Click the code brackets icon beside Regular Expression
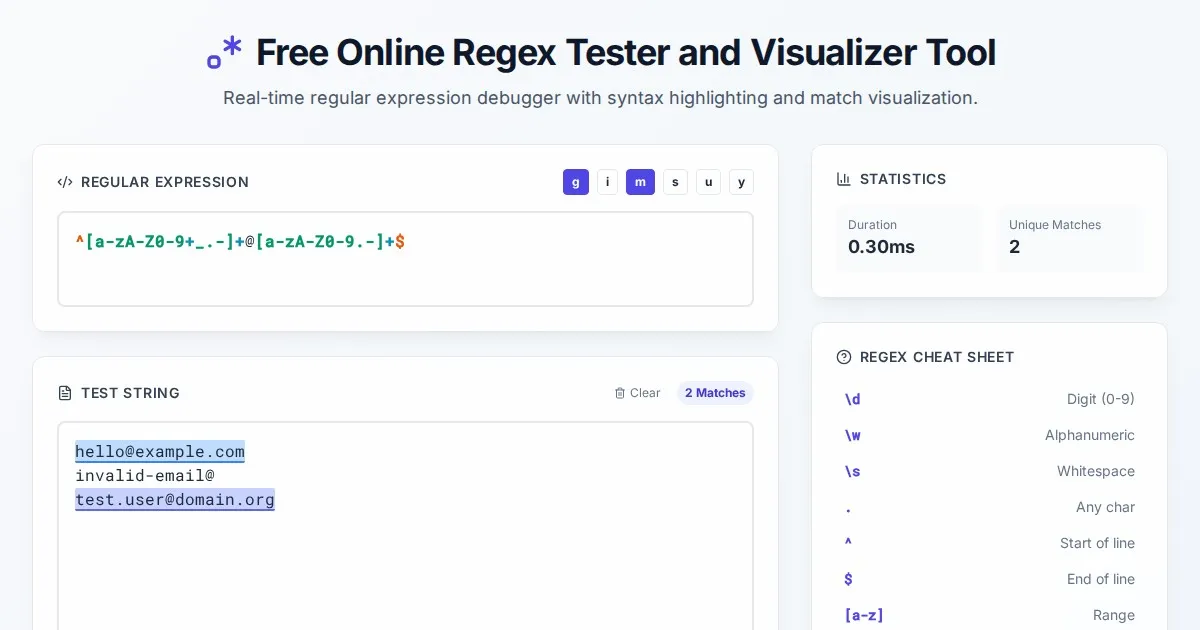Viewport: 1200px width, 630px height. point(65,182)
